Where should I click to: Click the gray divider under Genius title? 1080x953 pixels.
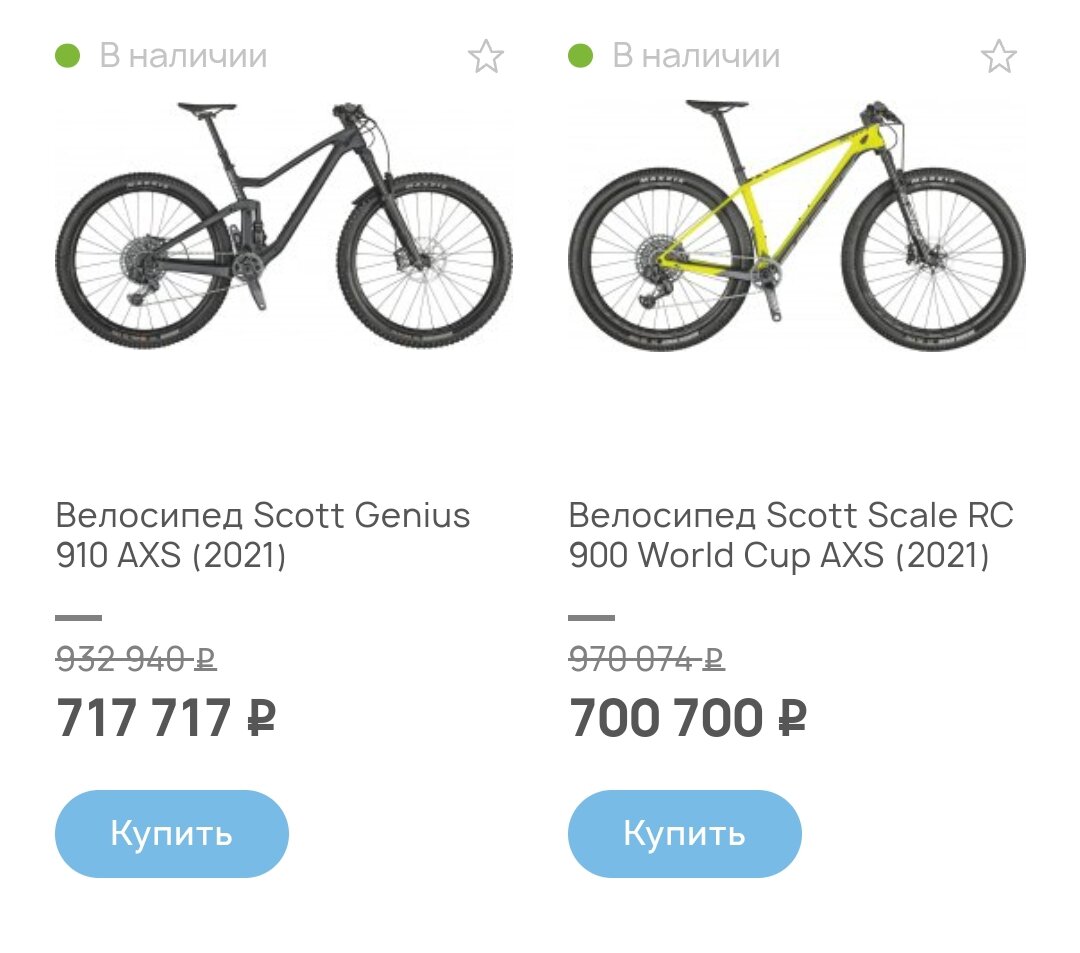click(x=79, y=618)
